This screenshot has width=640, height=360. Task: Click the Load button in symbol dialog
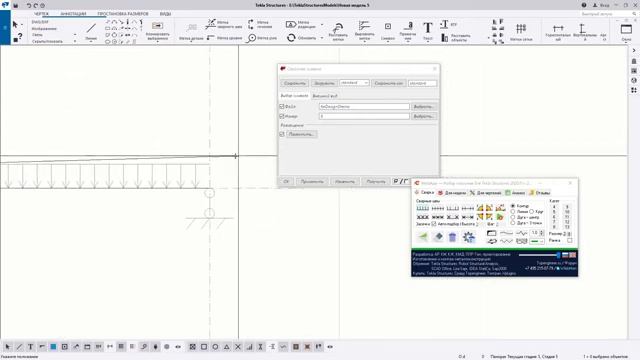pos(324,83)
